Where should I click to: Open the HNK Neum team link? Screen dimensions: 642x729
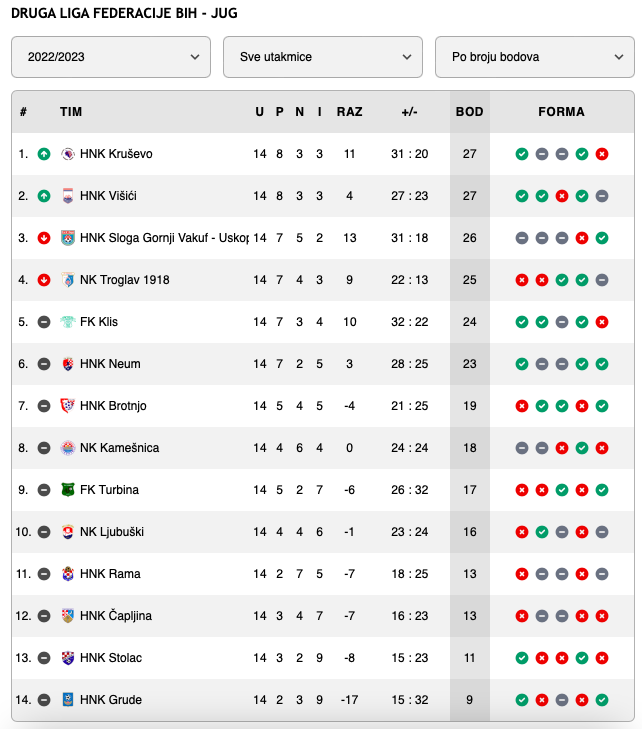pos(110,364)
